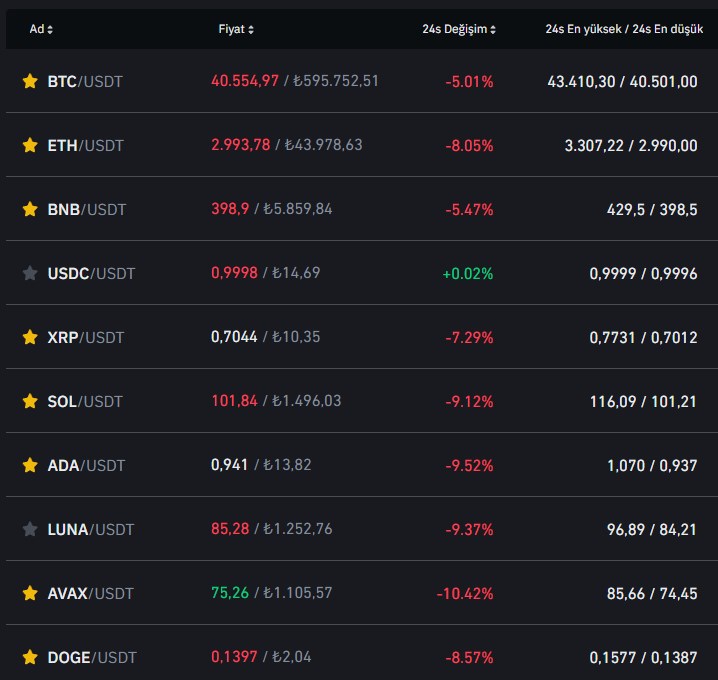718x680 pixels.
Task: Sort by 24s Değişim column
Action: [459, 29]
